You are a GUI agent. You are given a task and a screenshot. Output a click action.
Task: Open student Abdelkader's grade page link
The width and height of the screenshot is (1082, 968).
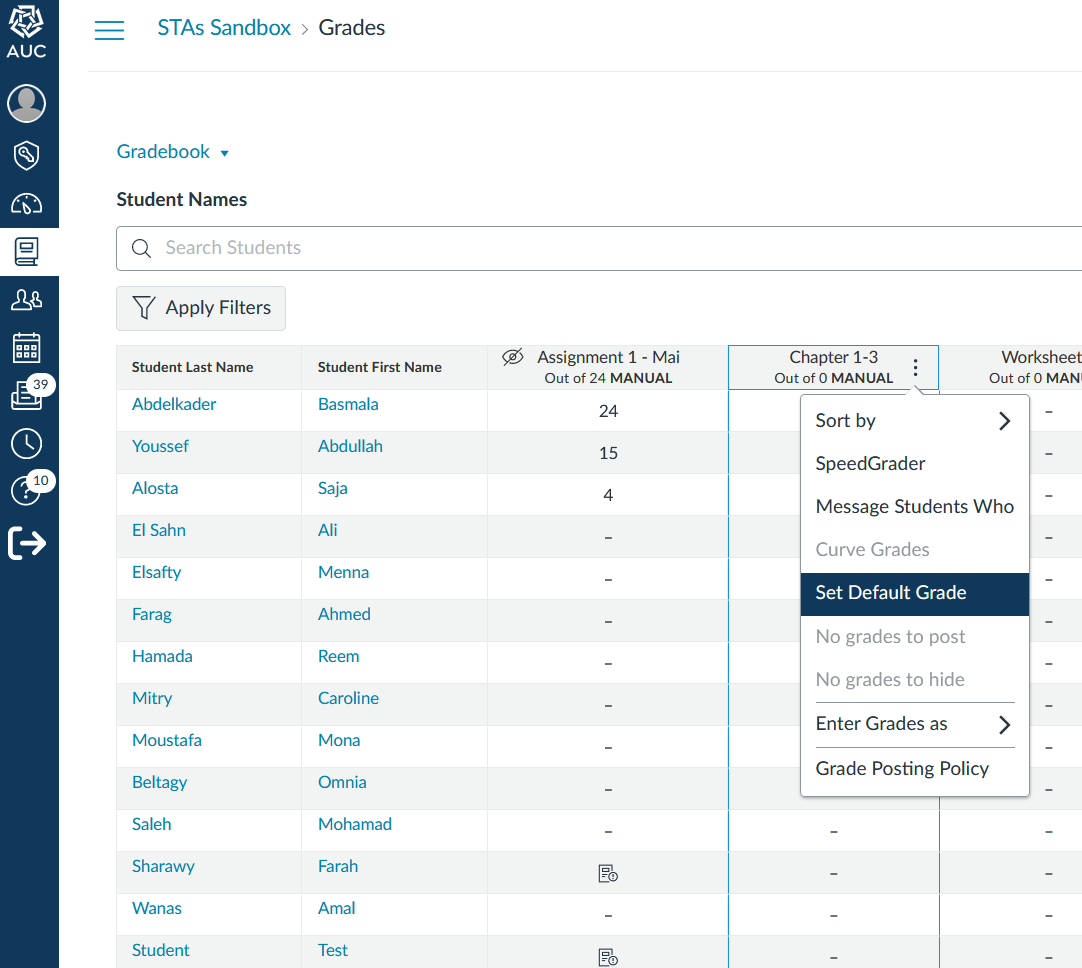tap(174, 405)
